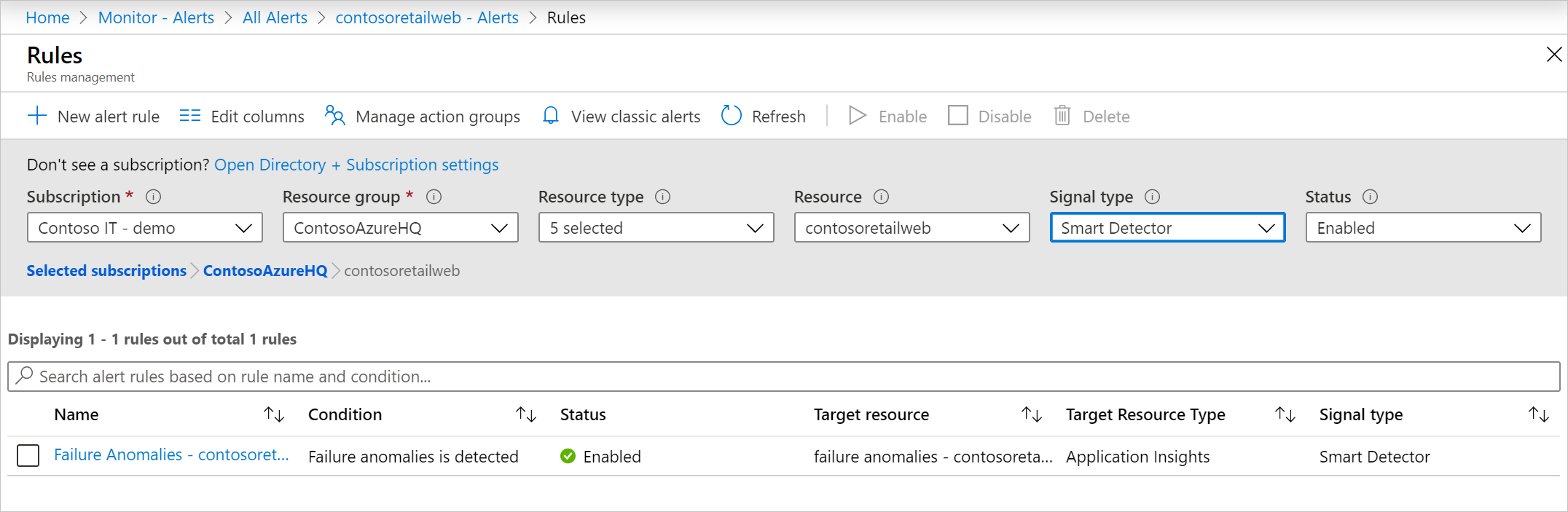The width and height of the screenshot is (1568, 512).
Task: Go to Monitor - Alerts breadcrumb
Action: click(x=156, y=17)
